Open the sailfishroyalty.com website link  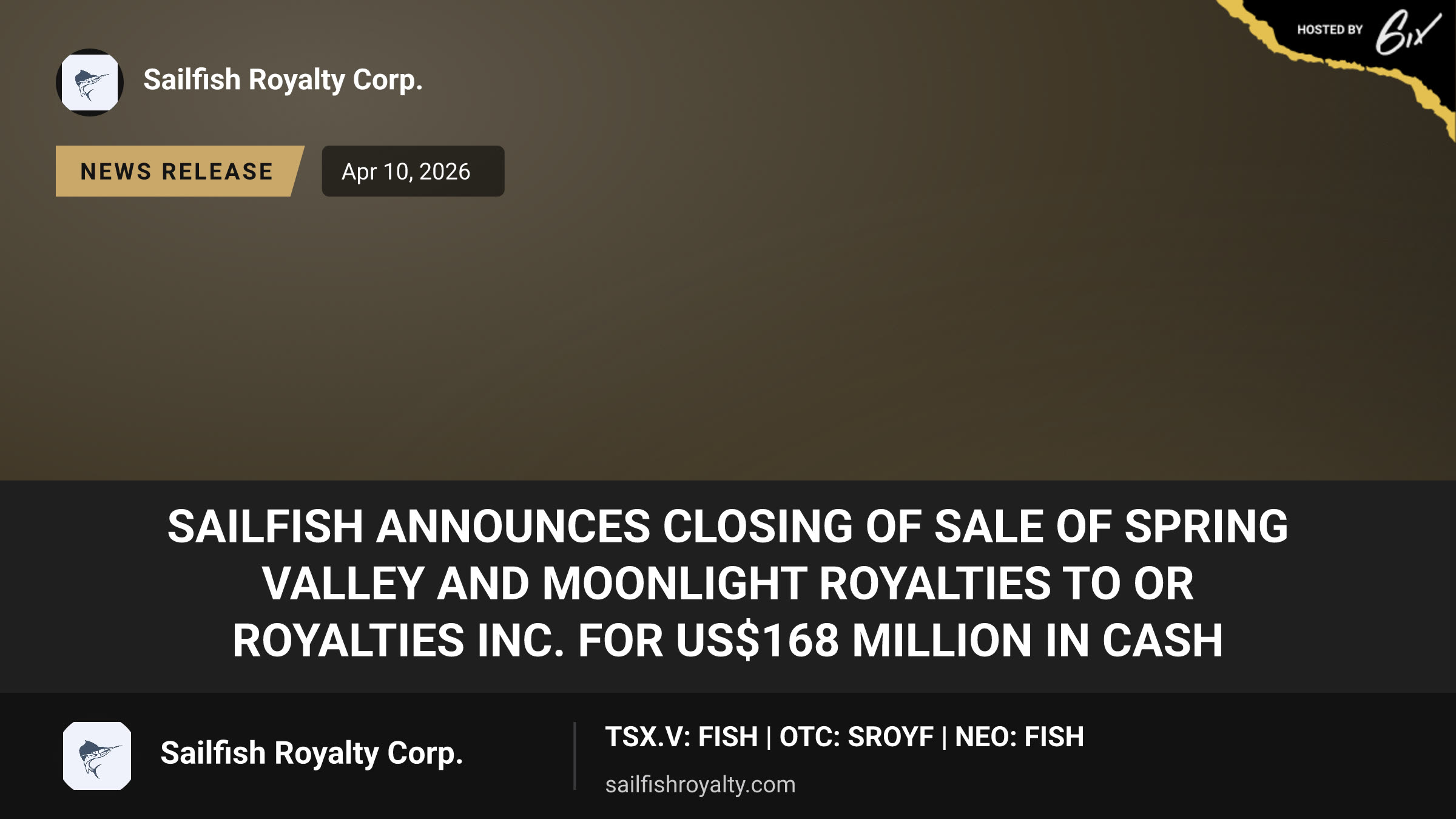click(700, 784)
